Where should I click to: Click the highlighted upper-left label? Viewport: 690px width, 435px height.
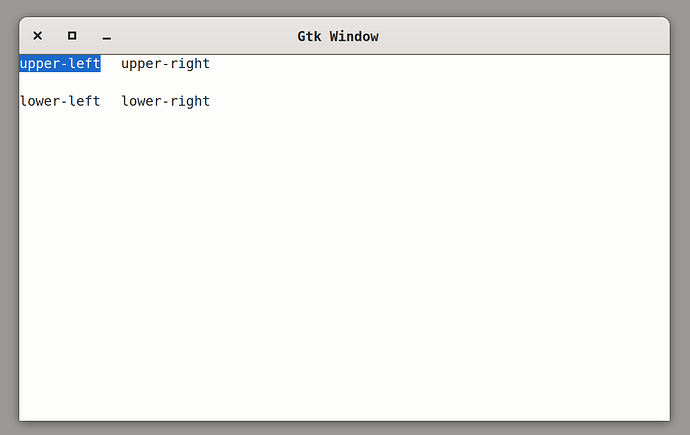click(x=60, y=64)
